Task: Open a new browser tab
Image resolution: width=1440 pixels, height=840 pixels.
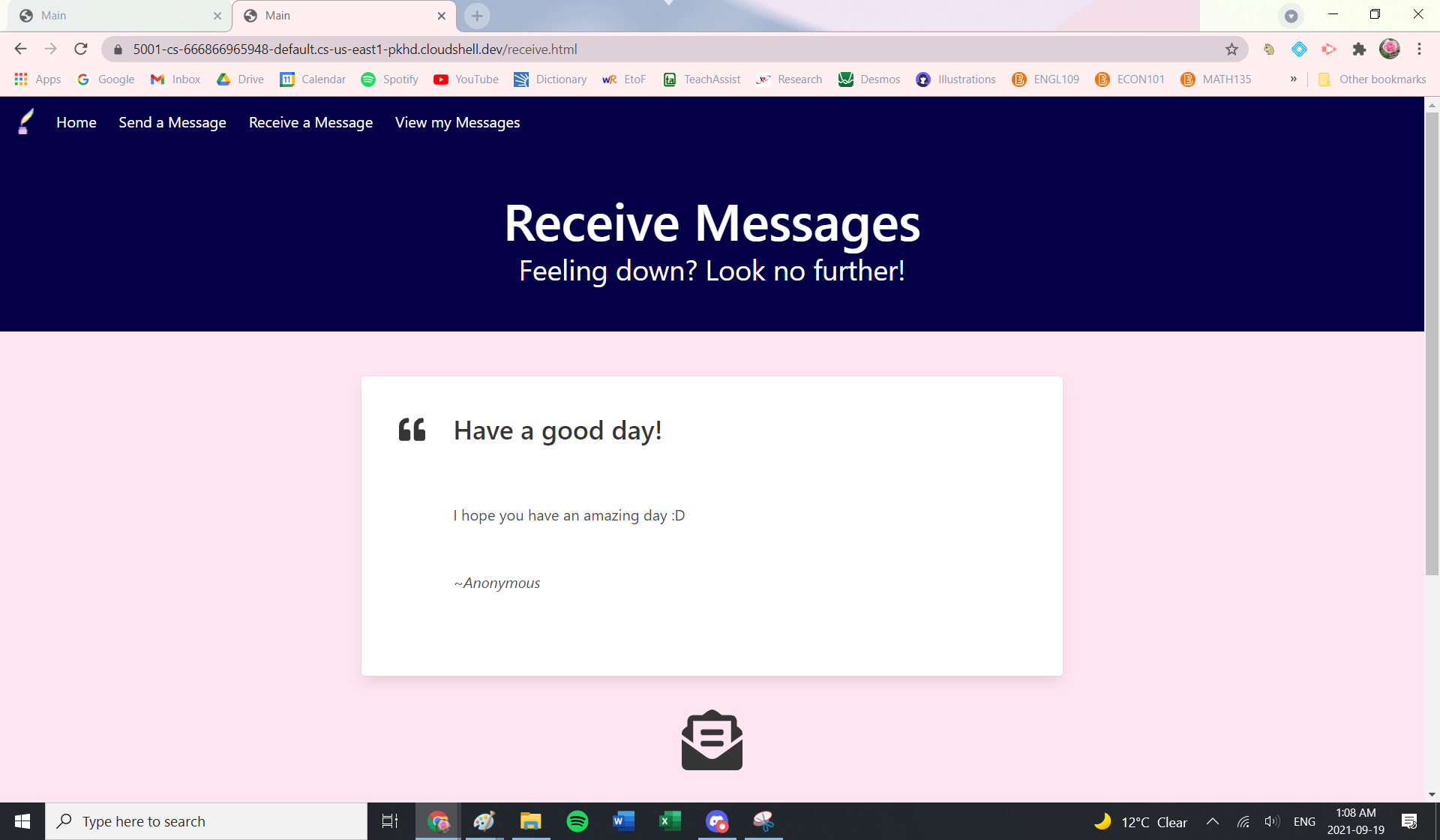Action: 477,16
